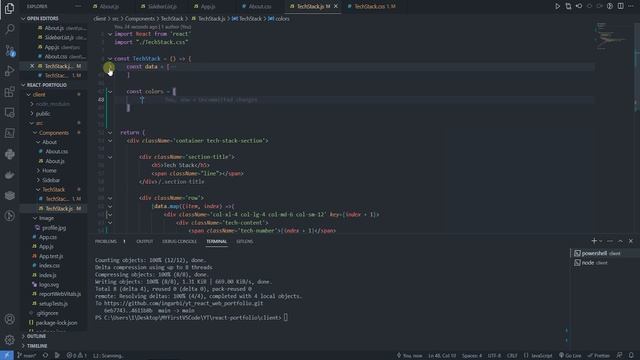
Task: Click Prettier in status bar
Action: coord(599,356)
